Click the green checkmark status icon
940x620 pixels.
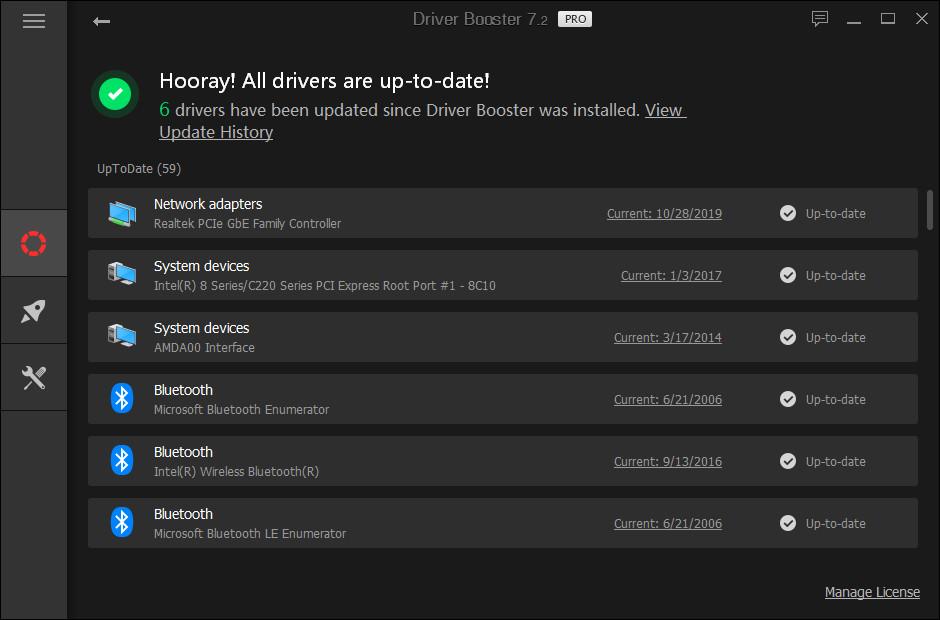tap(115, 94)
